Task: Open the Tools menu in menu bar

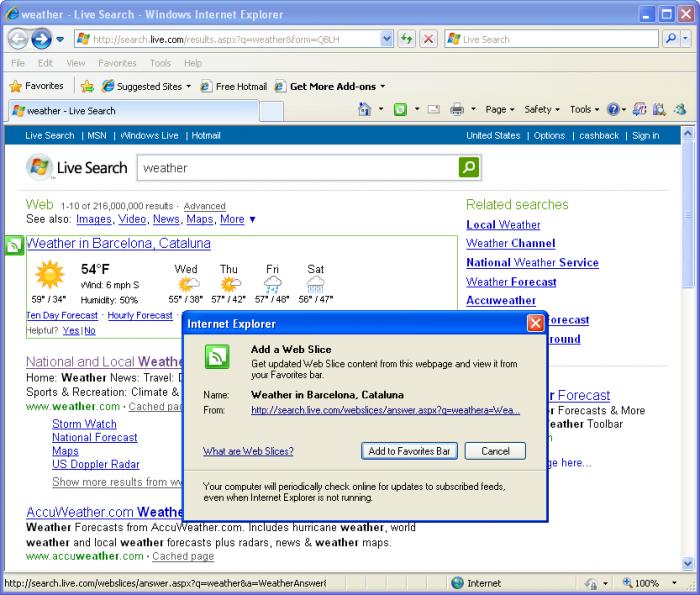Action: point(160,63)
